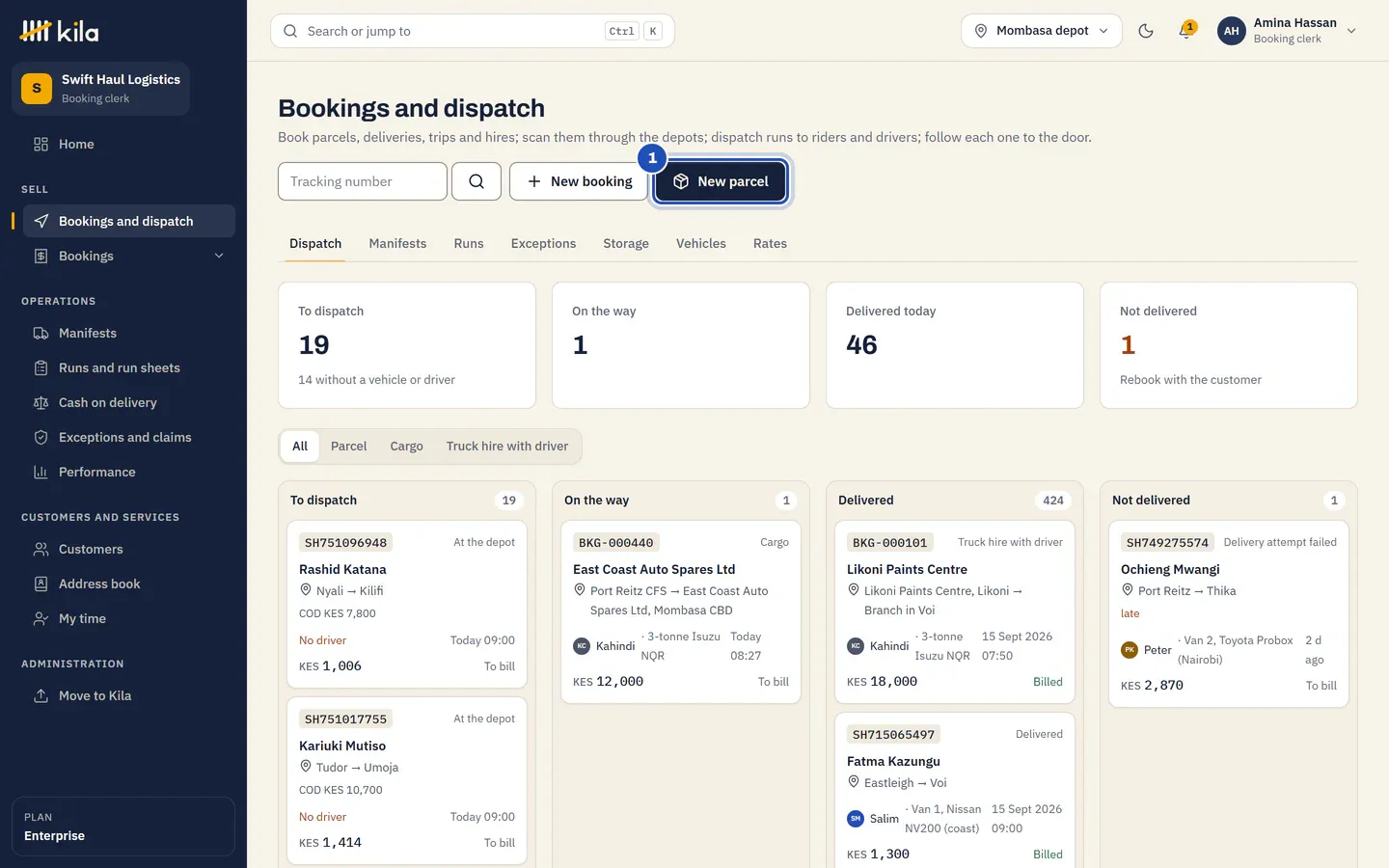1389x868 pixels.
Task: Click Amina Hassan AH avatar
Action: click(x=1232, y=31)
